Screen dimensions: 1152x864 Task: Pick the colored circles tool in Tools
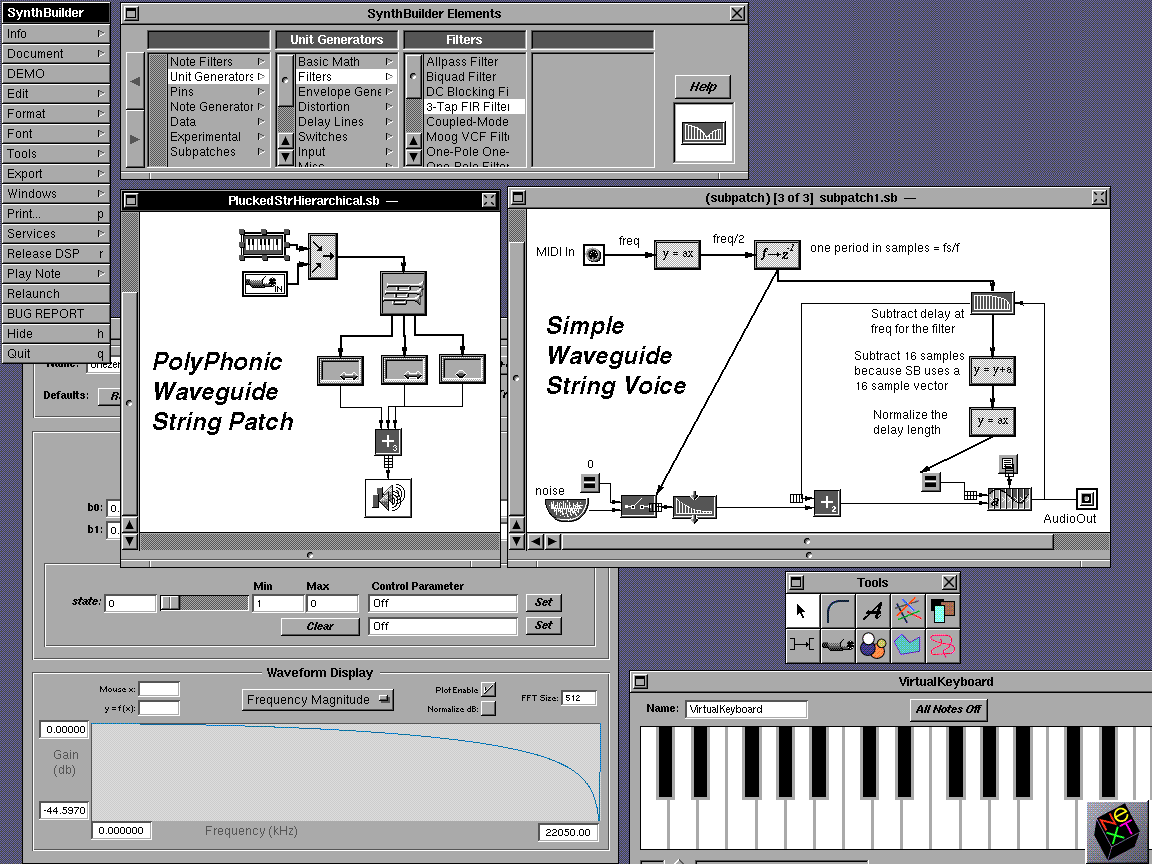873,645
